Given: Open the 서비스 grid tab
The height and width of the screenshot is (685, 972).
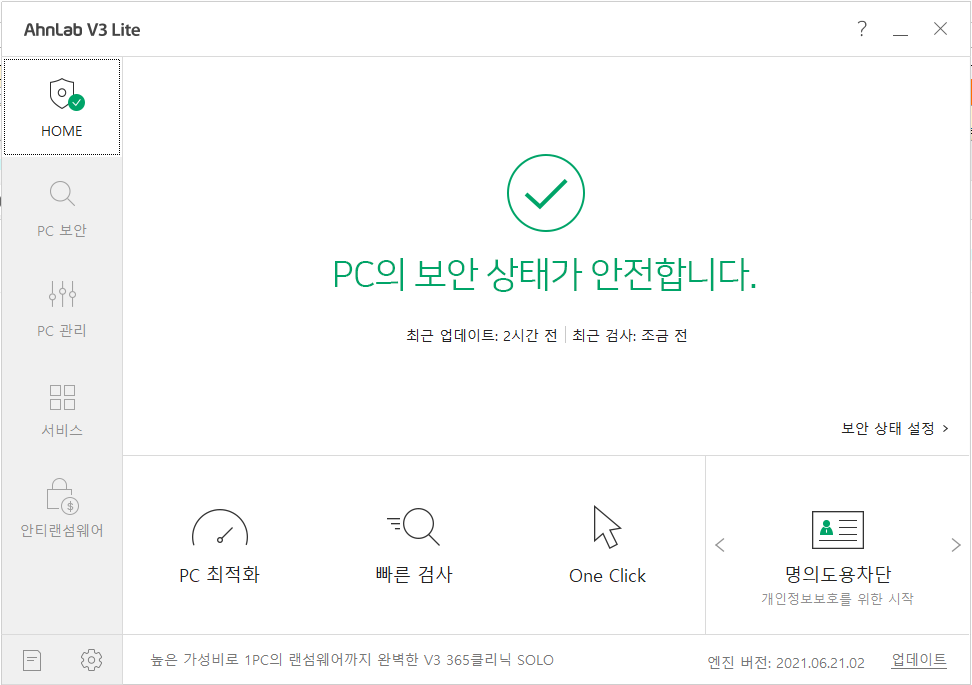Looking at the screenshot, I should coord(62,409).
